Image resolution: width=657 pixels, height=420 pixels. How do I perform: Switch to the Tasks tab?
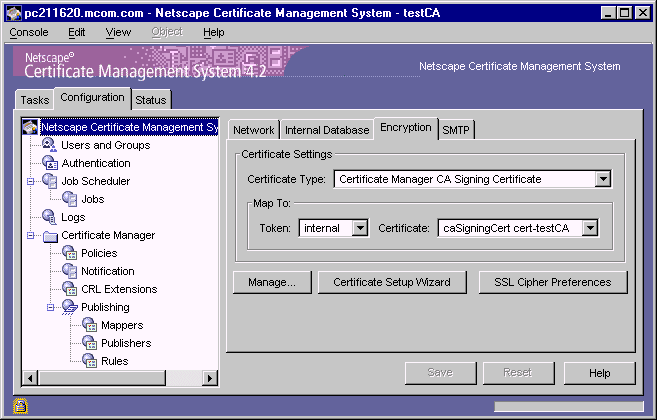[35, 100]
